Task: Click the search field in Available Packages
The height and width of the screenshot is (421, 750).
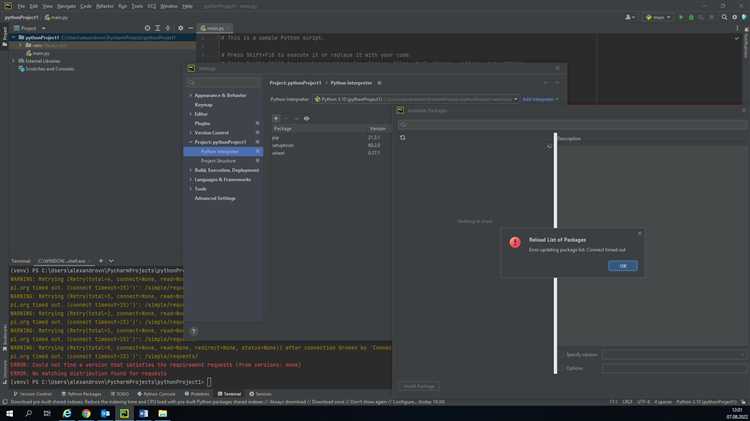Action: pyautogui.click(x=572, y=124)
